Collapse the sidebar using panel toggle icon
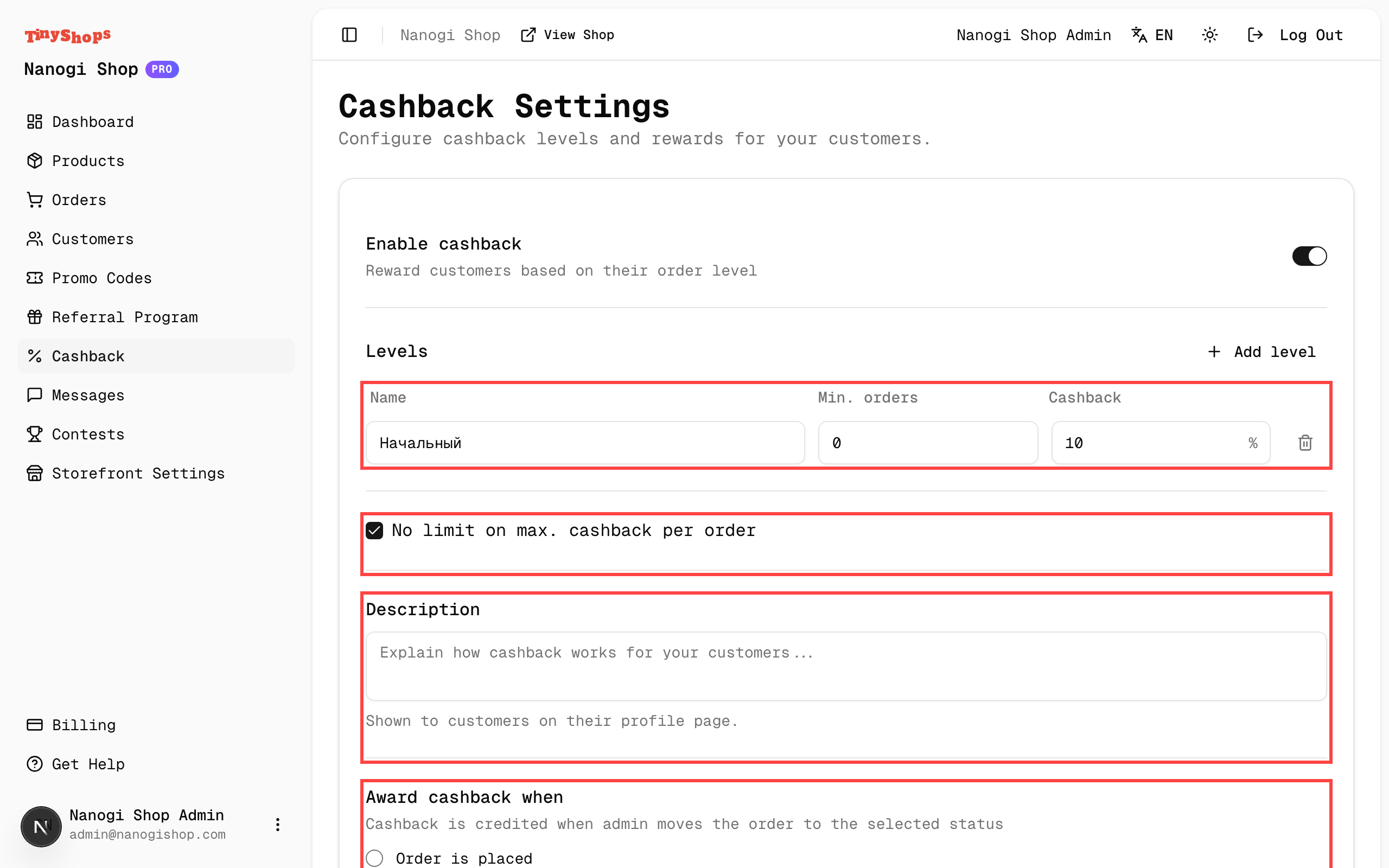This screenshot has width=1389, height=868. 349,35
